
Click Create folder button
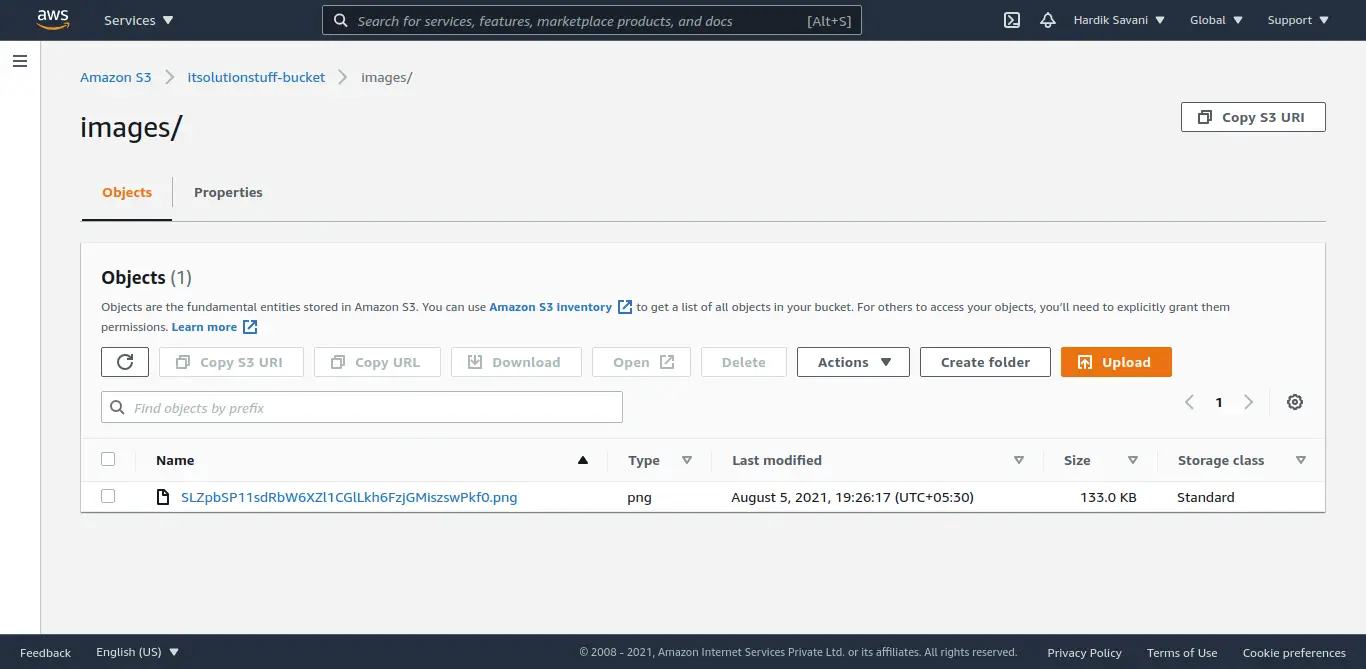pos(985,362)
